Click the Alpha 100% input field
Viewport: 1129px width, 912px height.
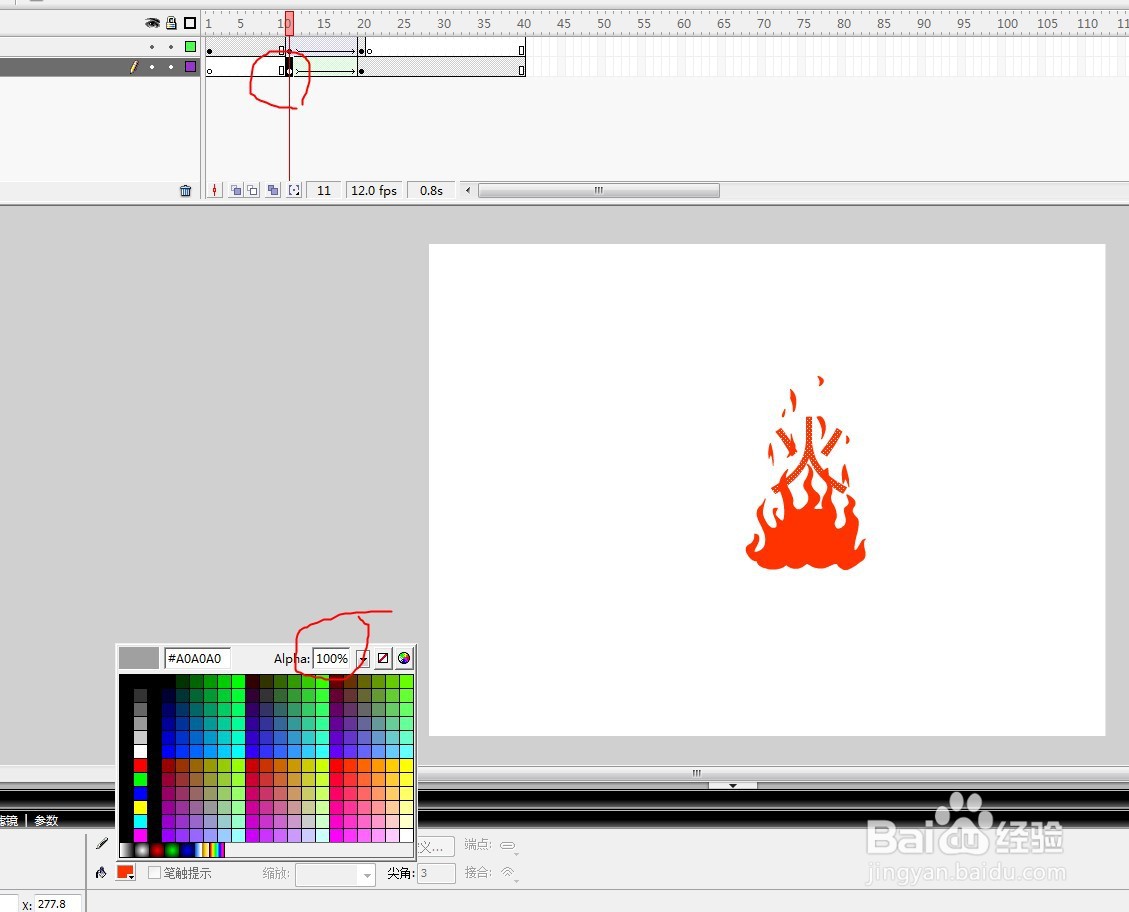click(331, 659)
